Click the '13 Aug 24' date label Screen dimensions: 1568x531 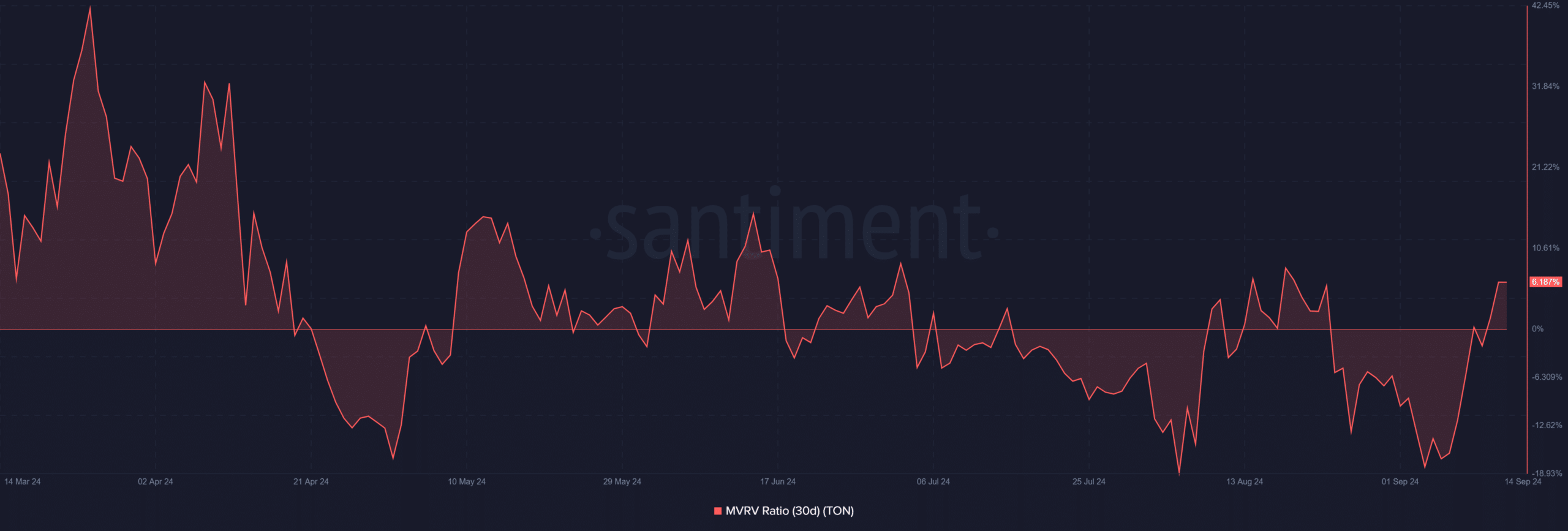pos(1245,481)
